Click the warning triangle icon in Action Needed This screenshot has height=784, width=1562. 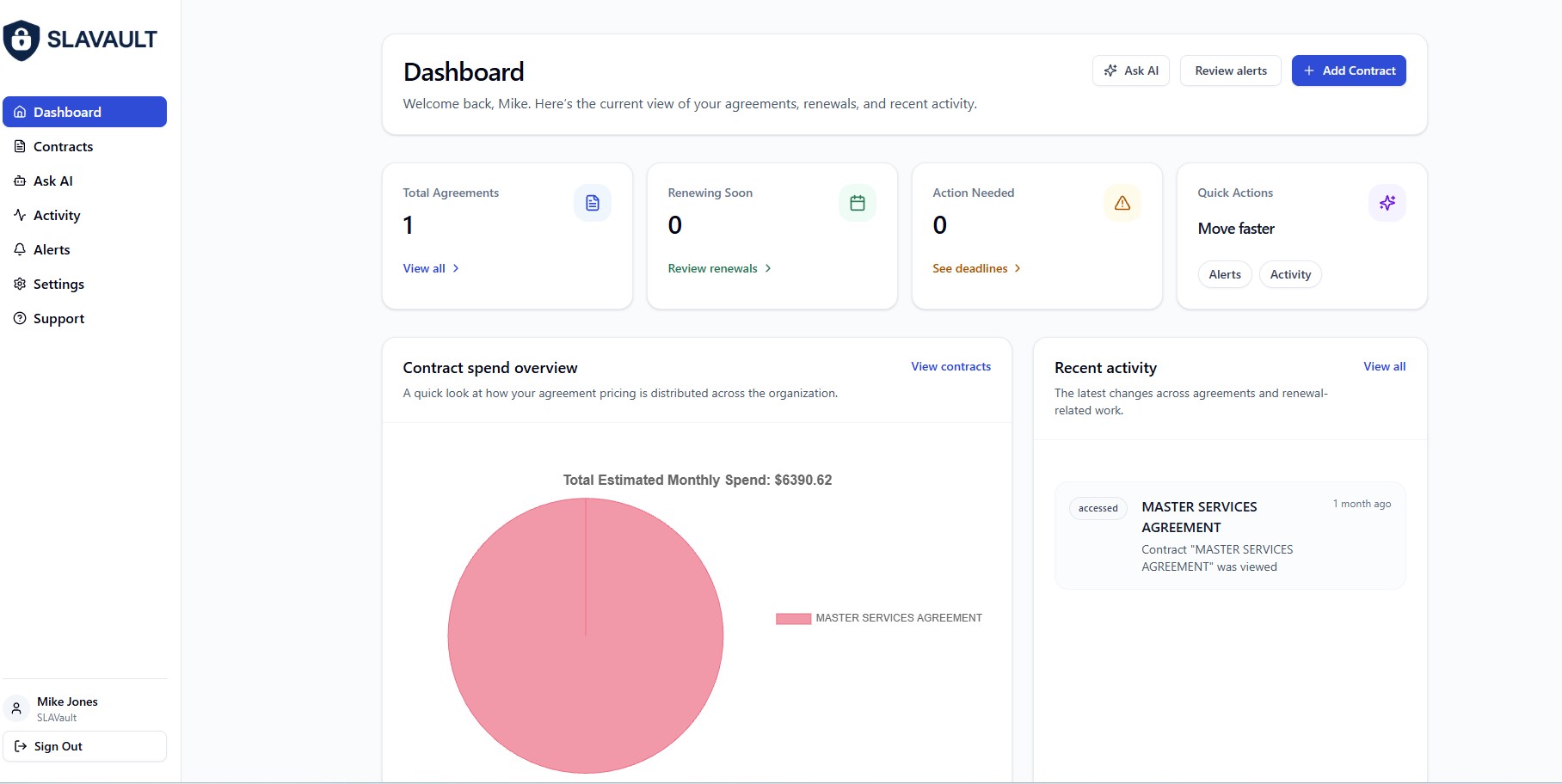point(1122,203)
